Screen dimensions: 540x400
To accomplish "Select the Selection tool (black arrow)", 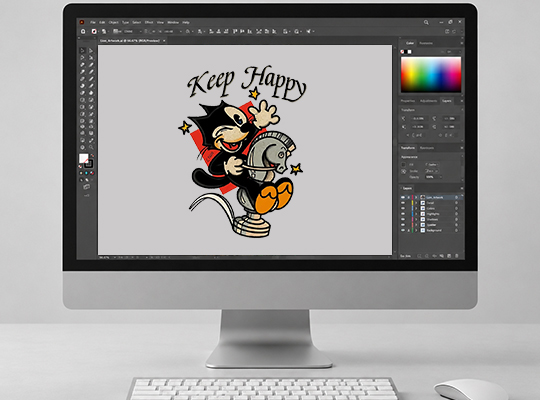I will [82, 50].
